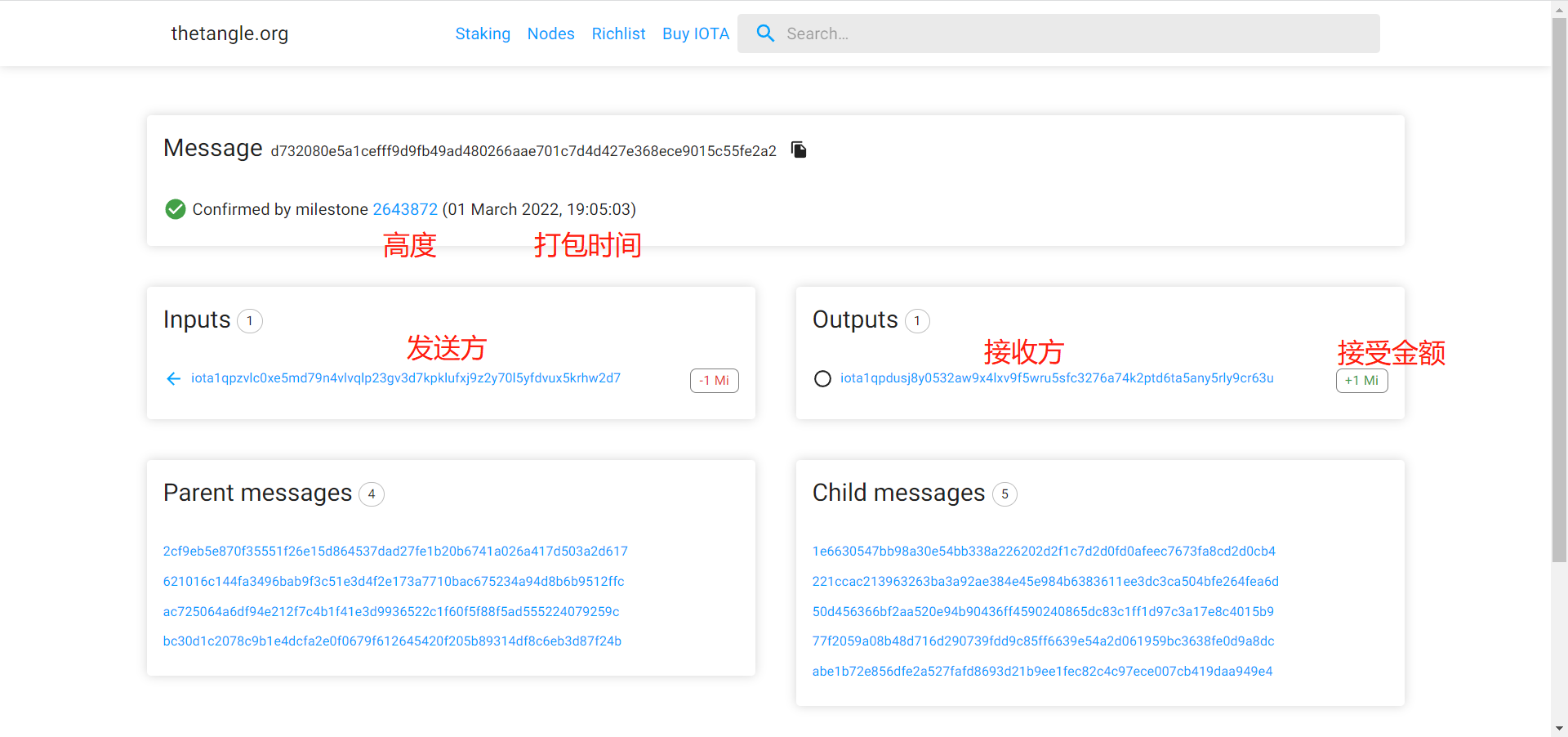The width and height of the screenshot is (1568, 737).
Task: Open parent message starting with bc30d1c2
Action: tap(392, 641)
